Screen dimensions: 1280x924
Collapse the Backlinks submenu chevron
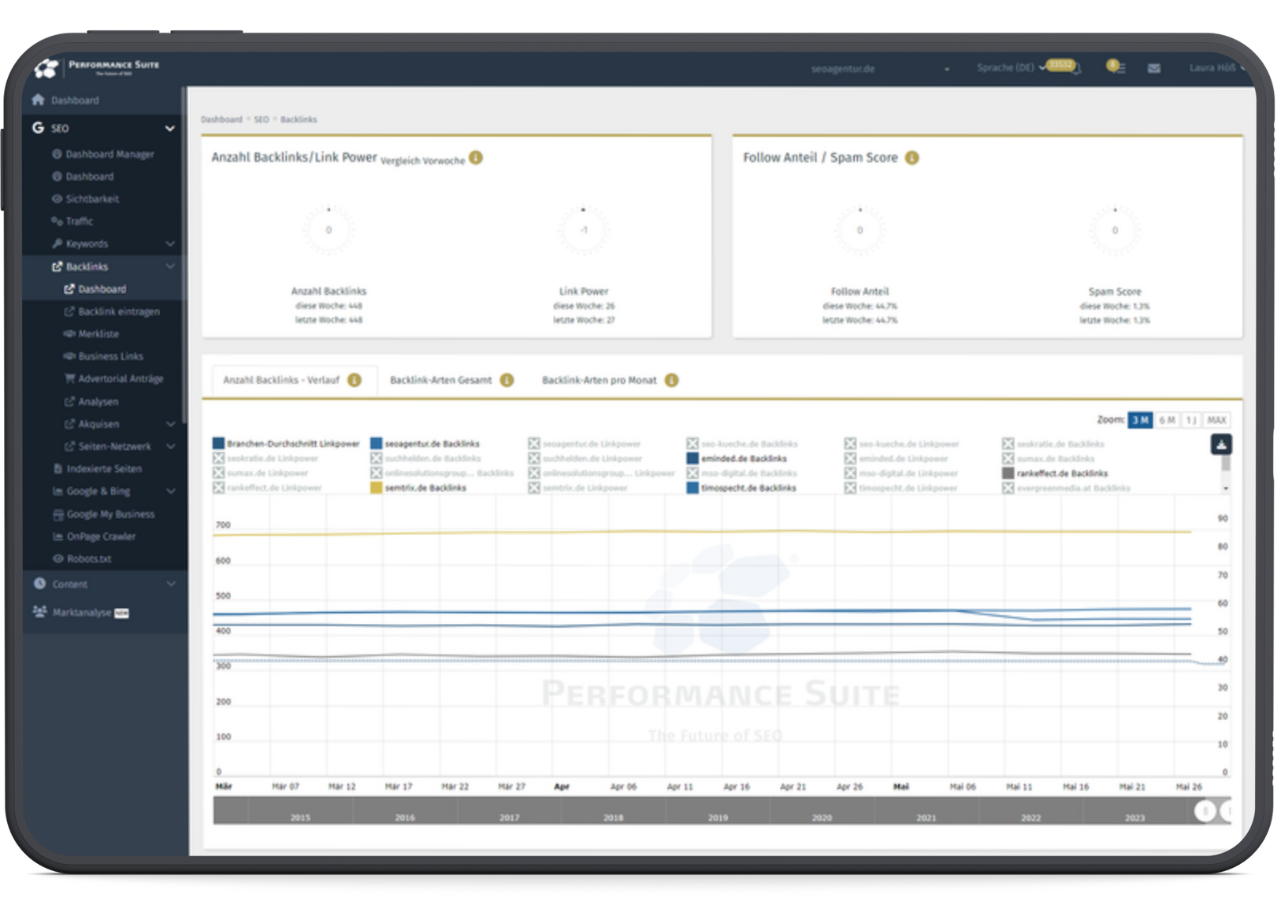170,267
